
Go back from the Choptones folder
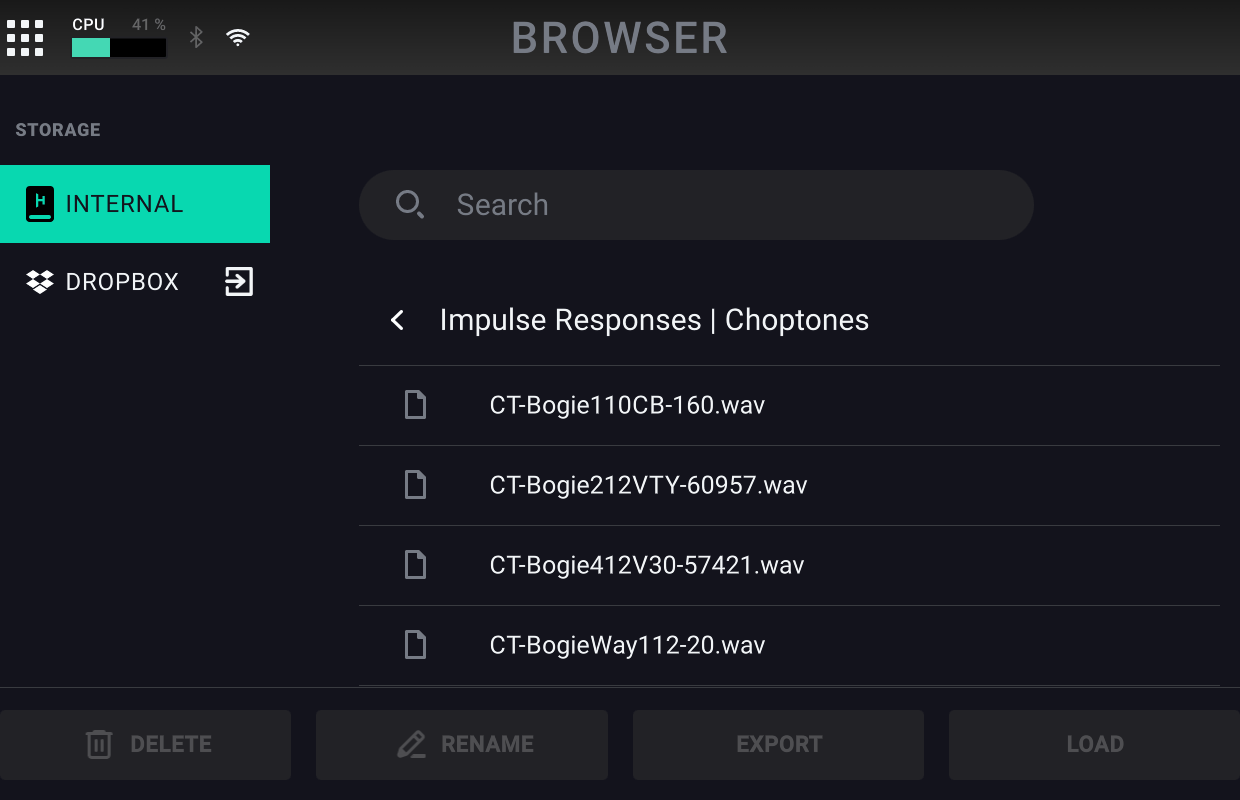tap(398, 320)
